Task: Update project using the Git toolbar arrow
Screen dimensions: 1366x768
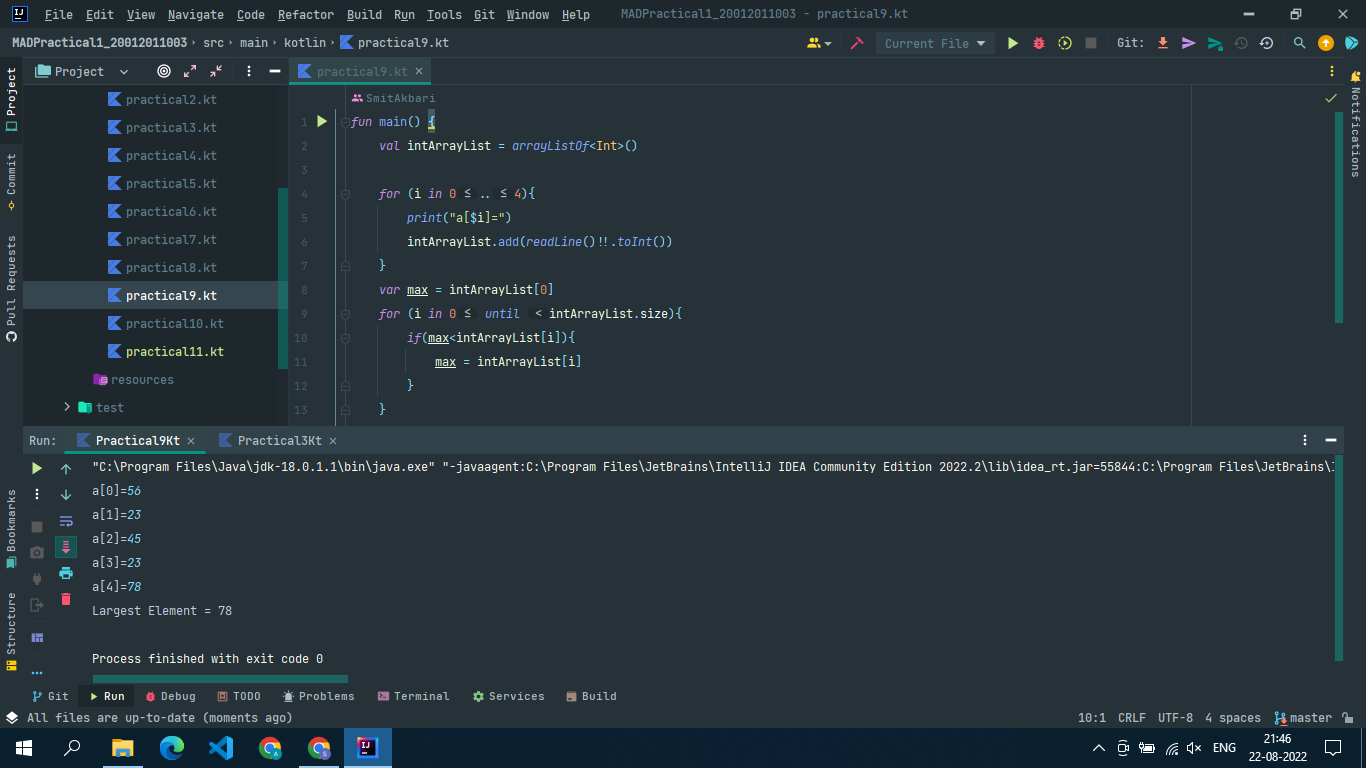Action: (x=1163, y=43)
